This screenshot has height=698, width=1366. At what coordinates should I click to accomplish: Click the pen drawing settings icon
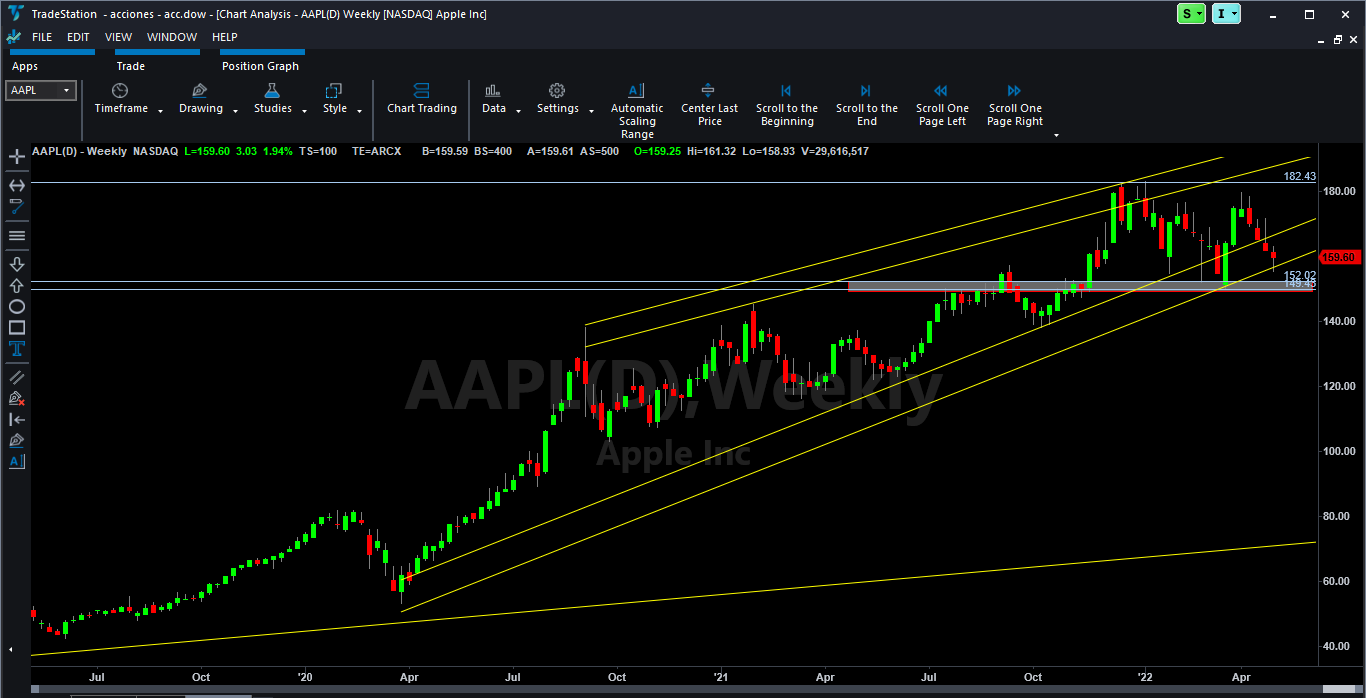17,440
